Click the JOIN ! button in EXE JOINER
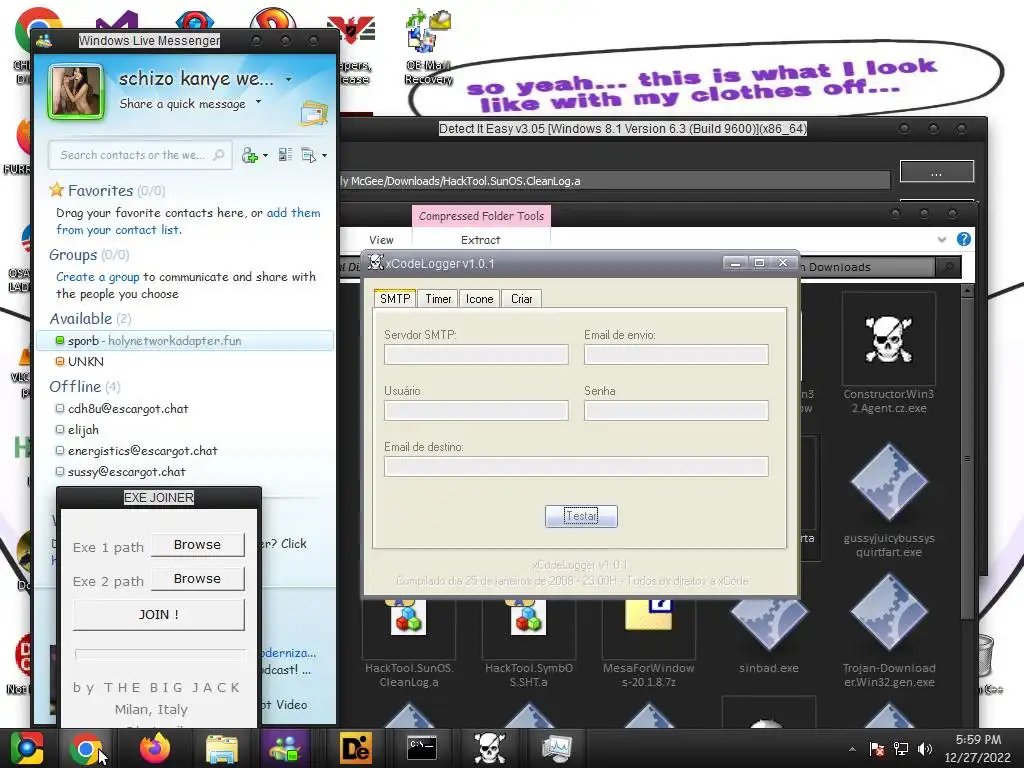The width and height of the screenshot is (1024, 768). (159, 615)
